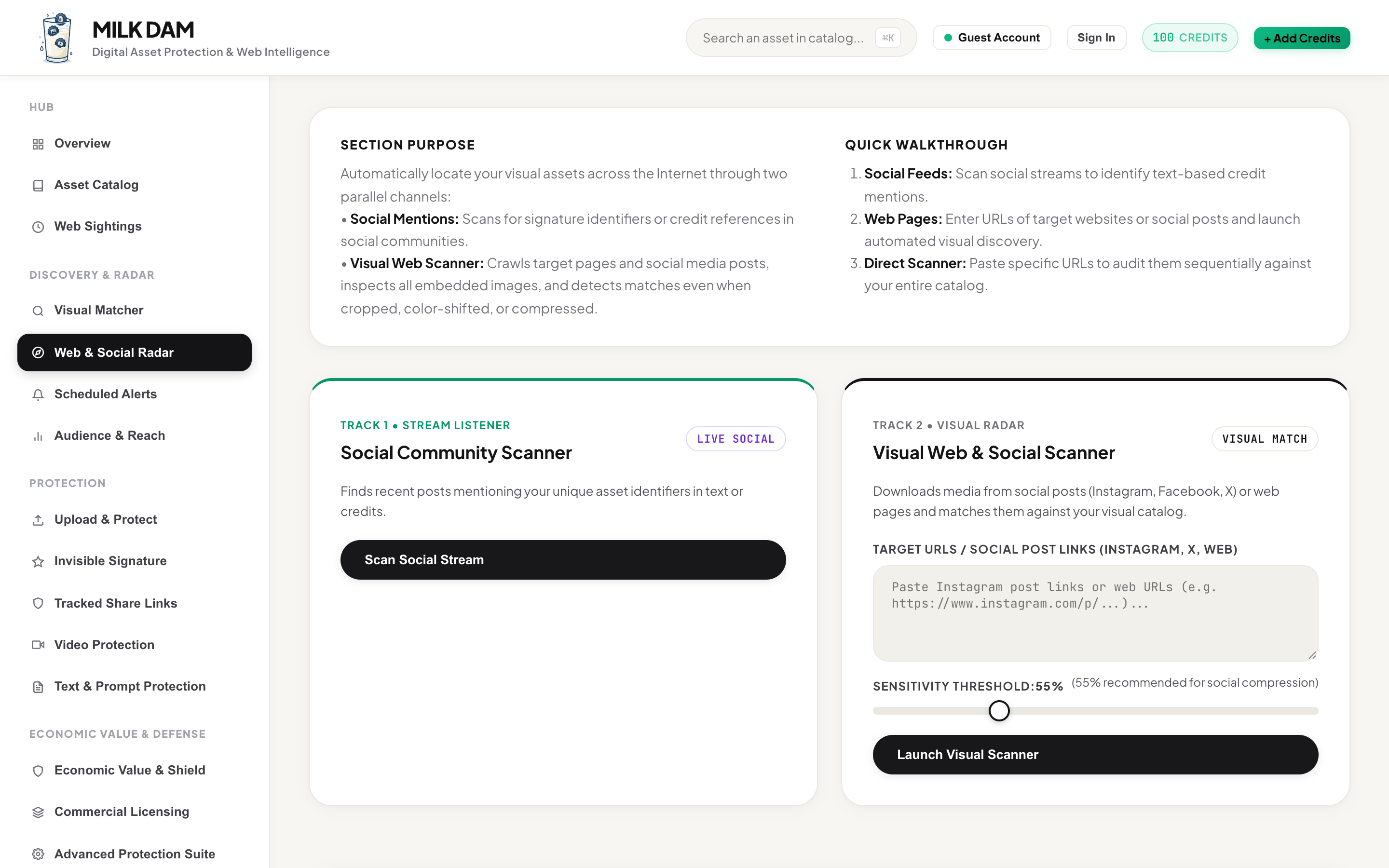Click the Scheduled Alerts bell icon
Screen dimensions: 1389x868
coord(38,394)
